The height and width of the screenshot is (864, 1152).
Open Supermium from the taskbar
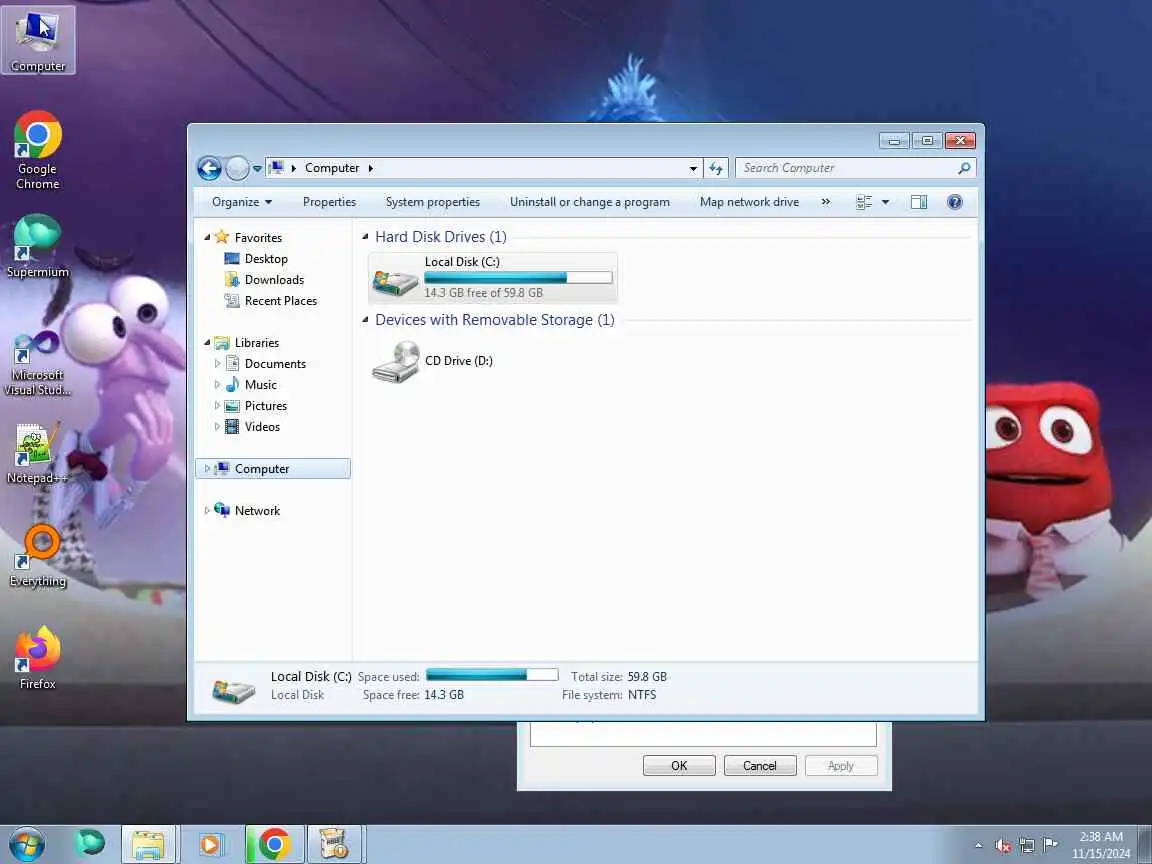tap(90, 844)
